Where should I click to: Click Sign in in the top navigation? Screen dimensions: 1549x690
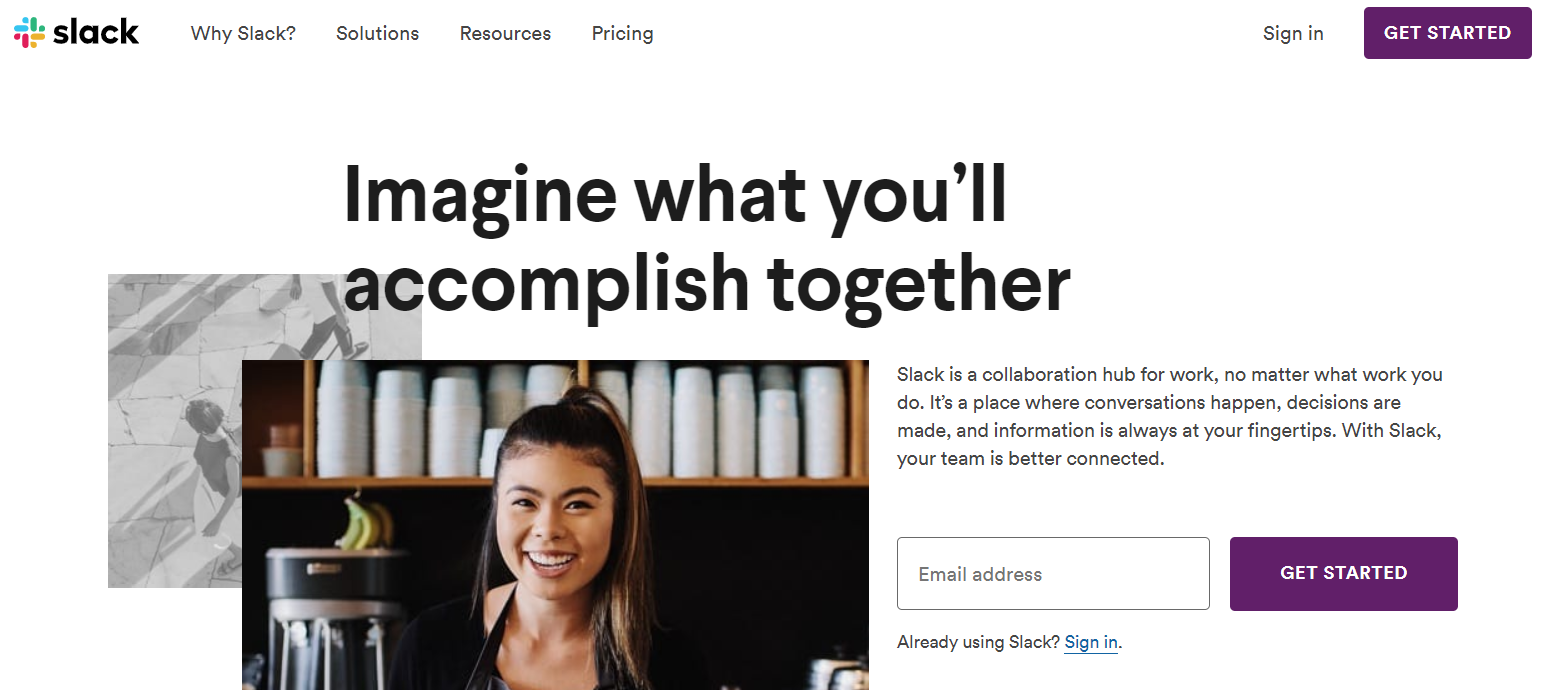point(1293,33)
